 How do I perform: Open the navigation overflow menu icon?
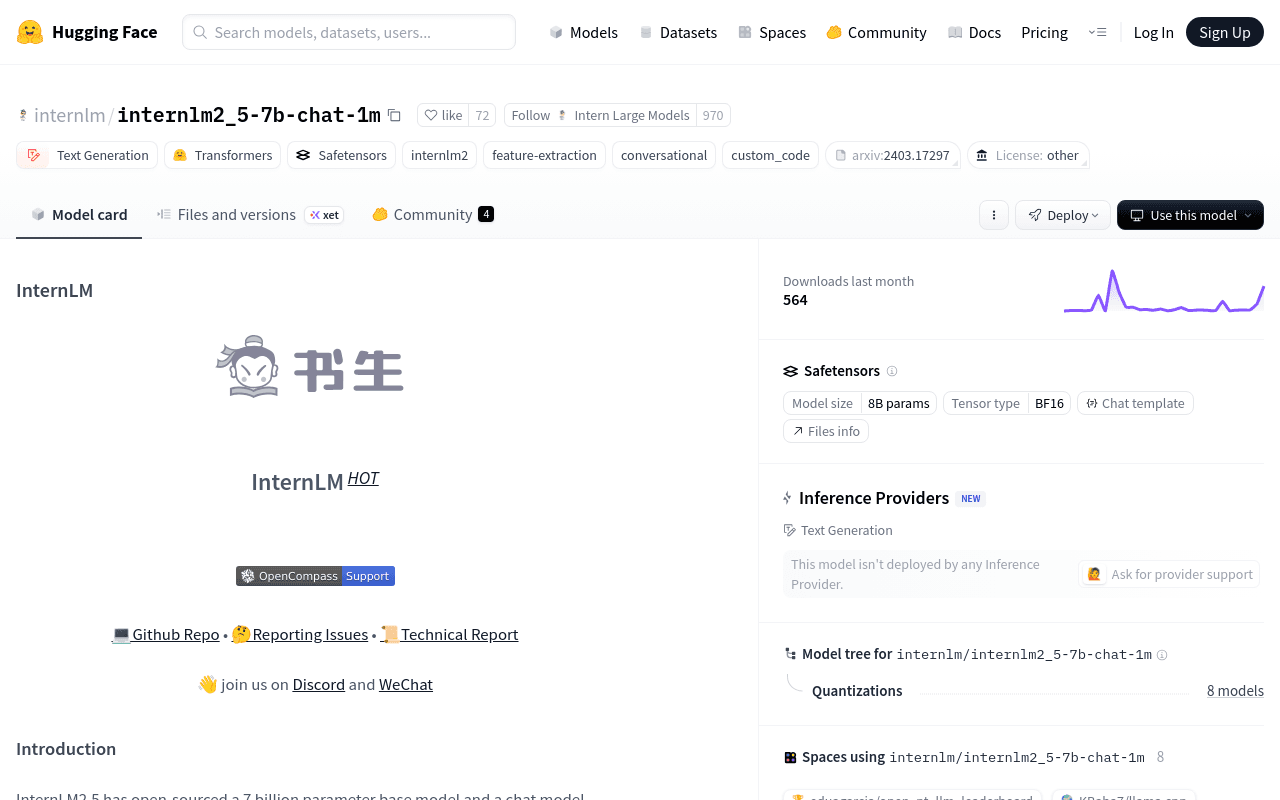pyautogui.click(x=1097, y=32)
